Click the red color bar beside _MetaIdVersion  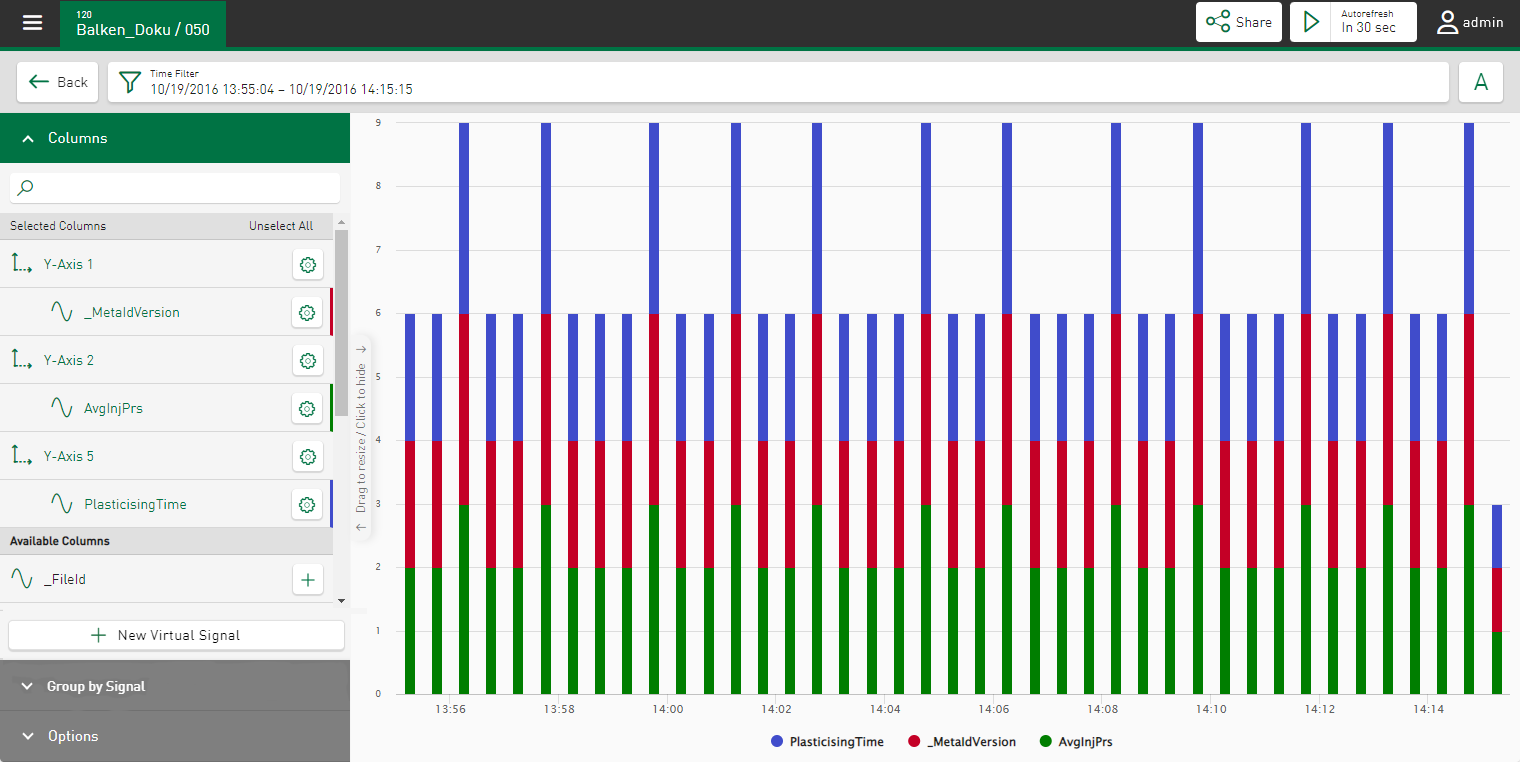(331, 312)
